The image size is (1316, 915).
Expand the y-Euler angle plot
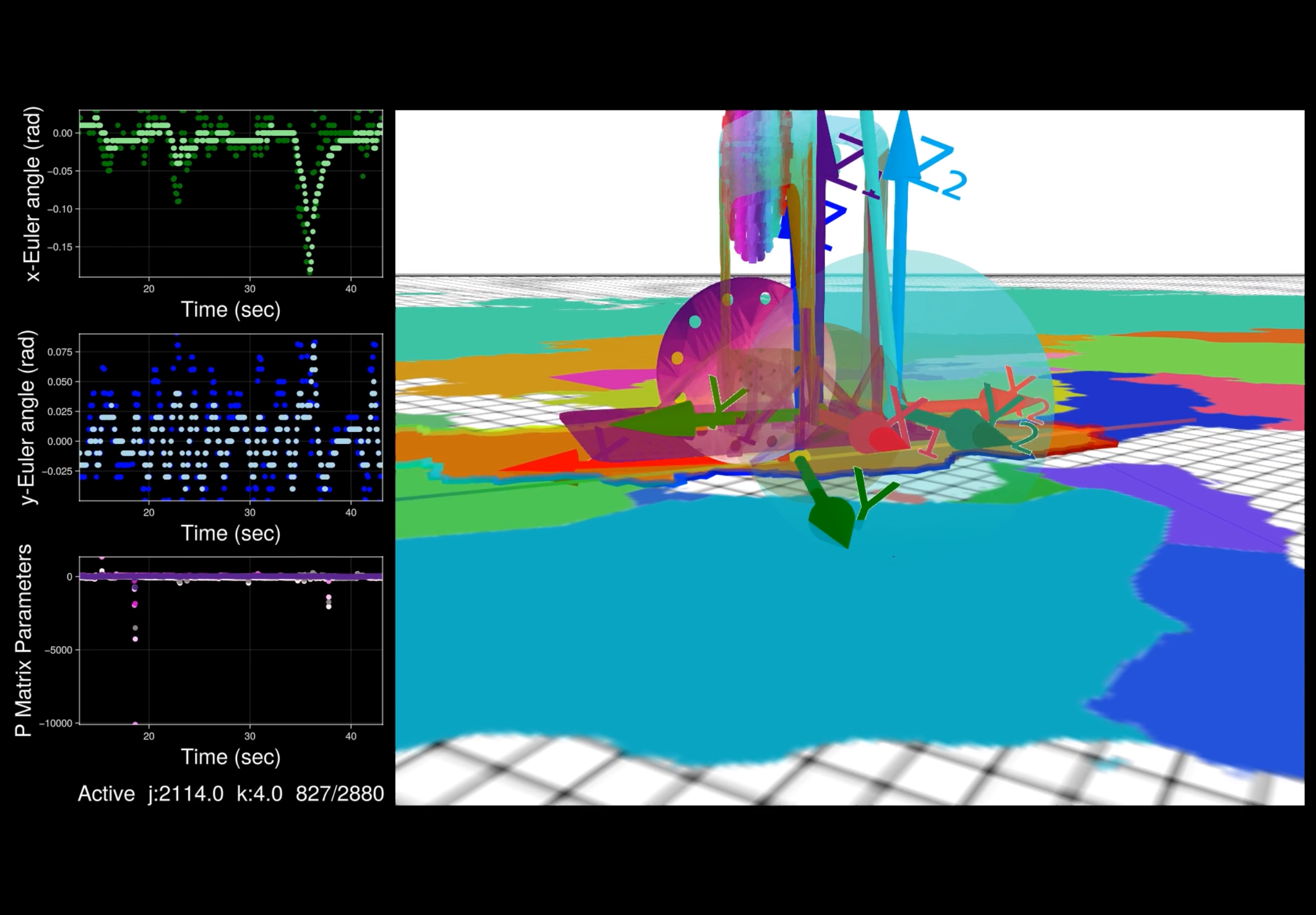[x=229, y=413]
